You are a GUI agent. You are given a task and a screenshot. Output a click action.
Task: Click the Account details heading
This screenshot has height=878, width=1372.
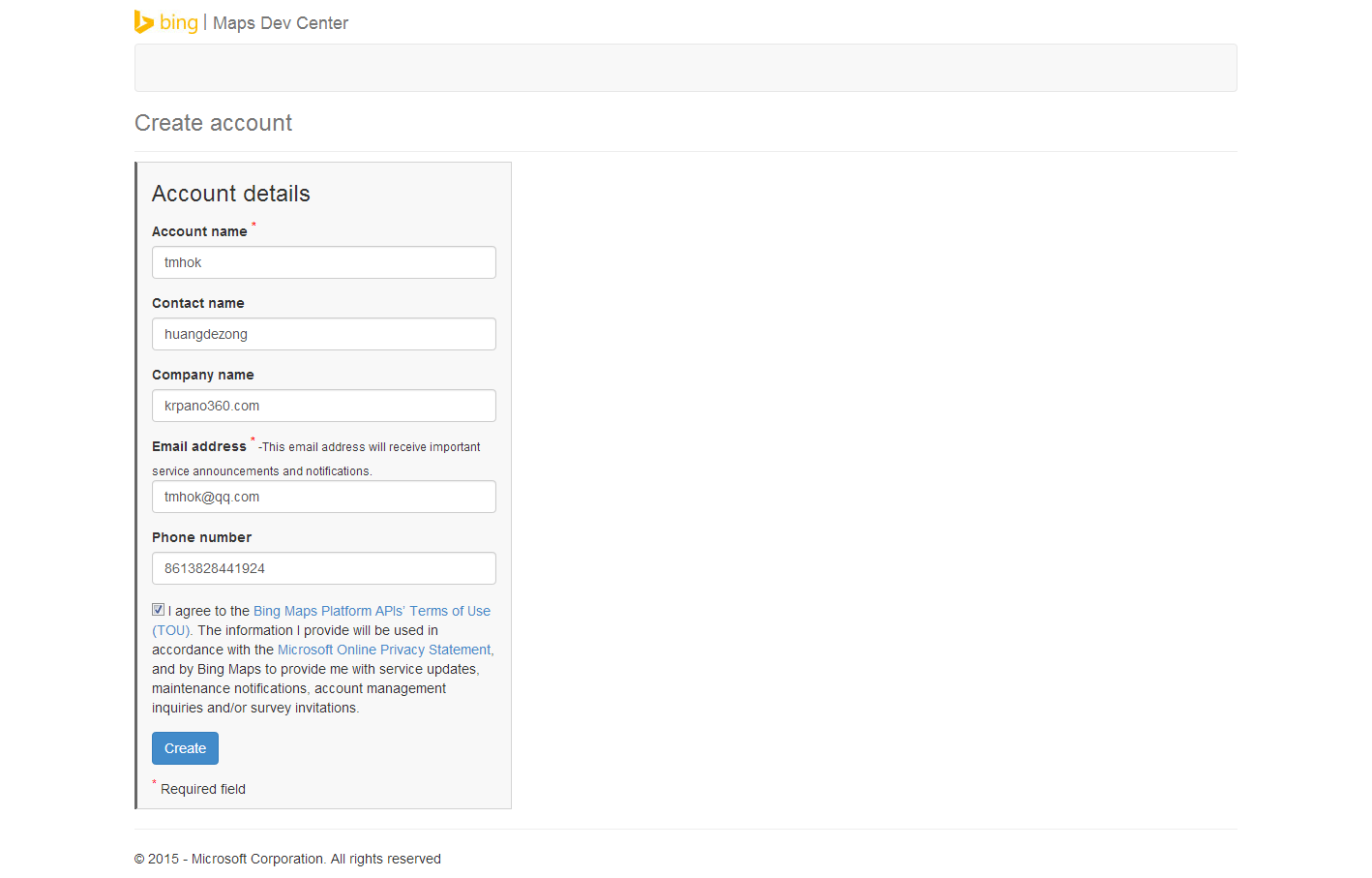tap(230, 194)
